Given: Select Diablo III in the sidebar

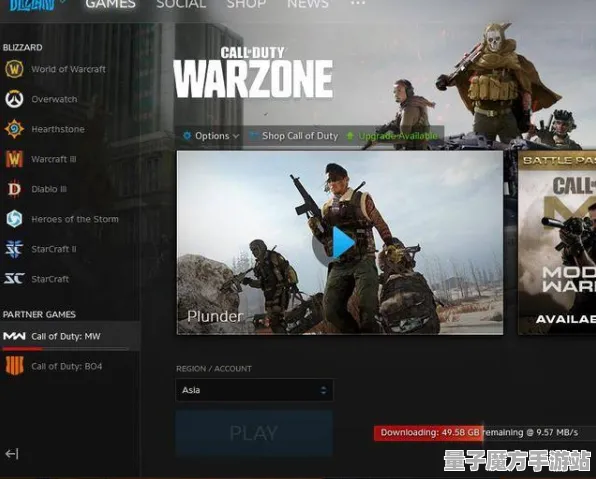Looking at the screenshot, I should coord(70,189).
